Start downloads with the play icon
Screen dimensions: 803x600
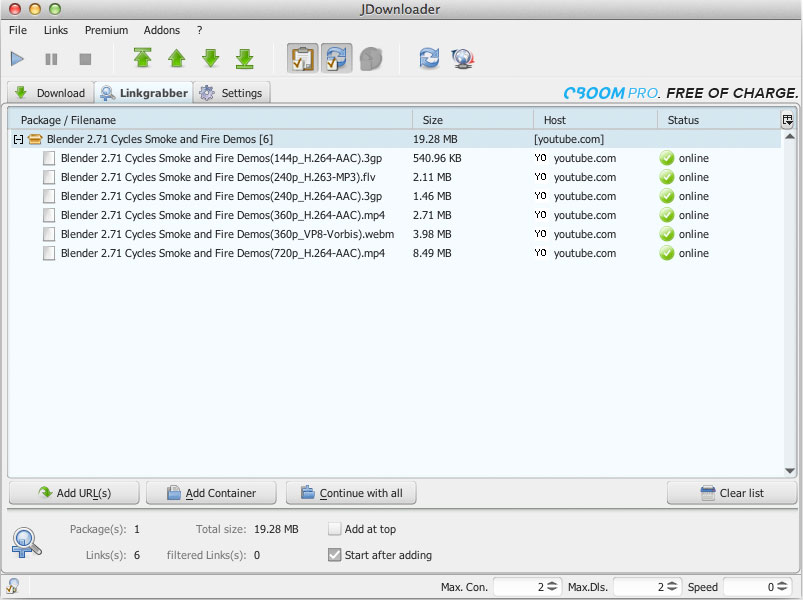[x=17, y=59]
